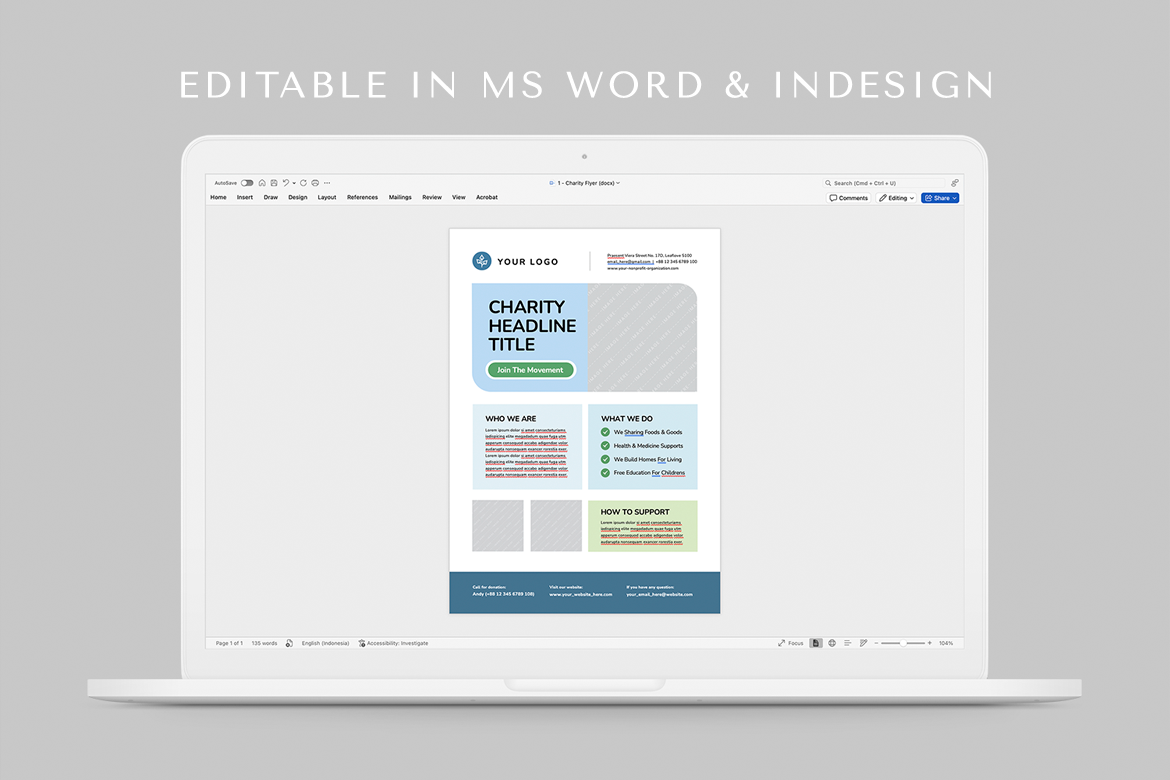Click the Print icon in title bar
The width and height of the screenshot is (1170, 780).
315,183
